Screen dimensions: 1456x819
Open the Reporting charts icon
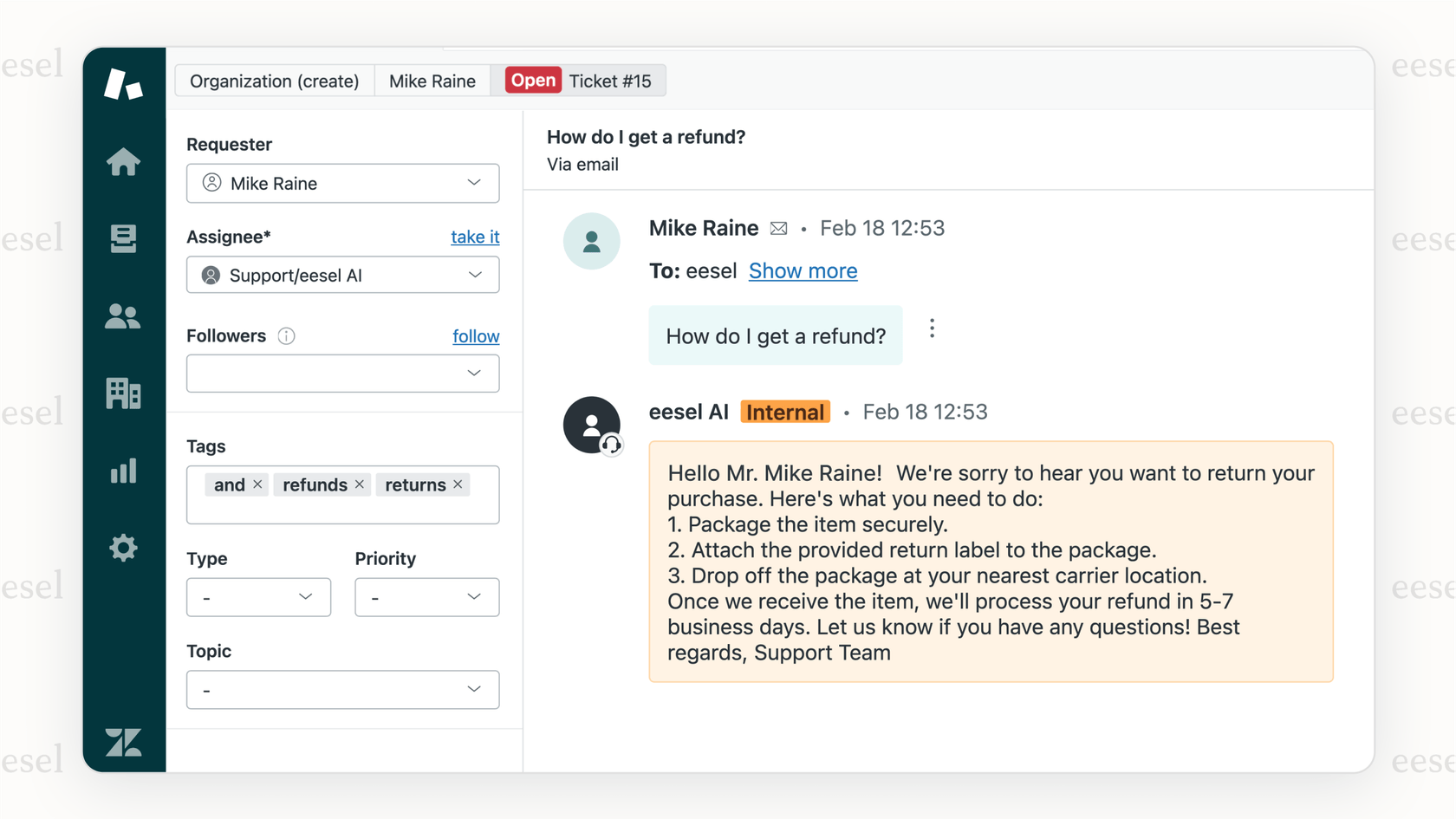pos(123,471)
